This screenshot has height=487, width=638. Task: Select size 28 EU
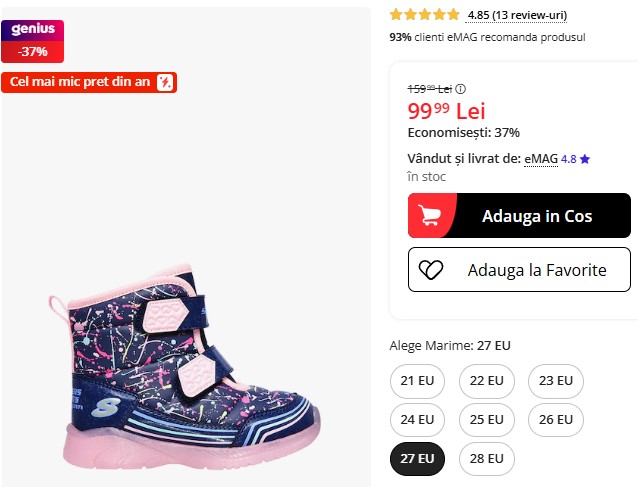[x=487, y=459]
